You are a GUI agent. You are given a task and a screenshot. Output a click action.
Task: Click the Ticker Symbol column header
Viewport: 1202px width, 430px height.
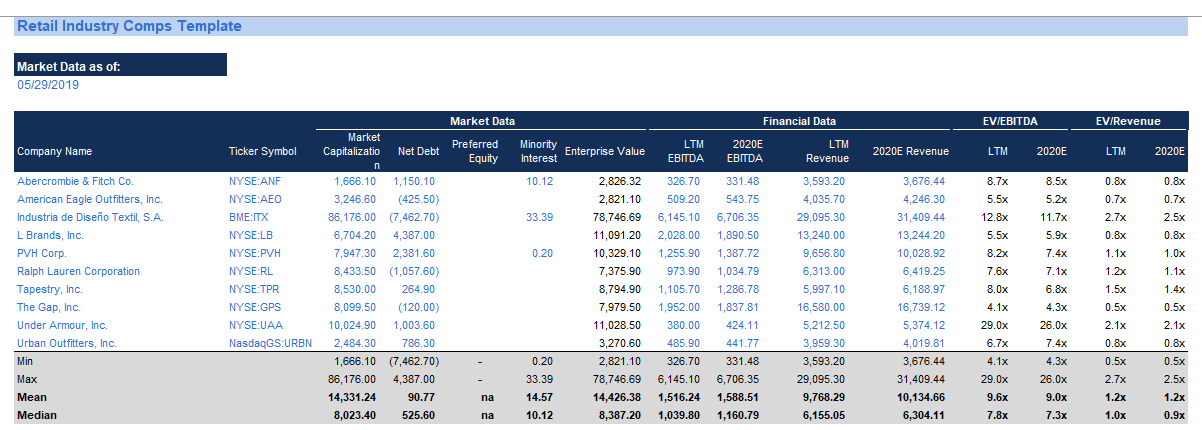point(263,152)
